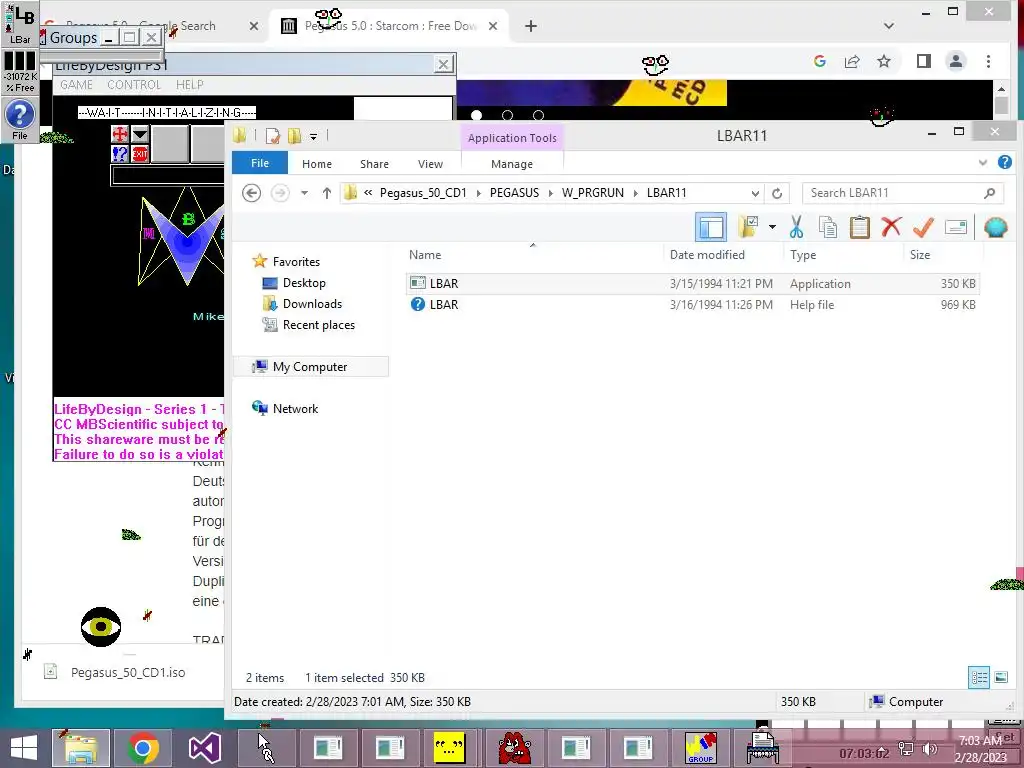The image size is (1024, 768).
Task: Open the quick access toolbar customize dropdown
Action: (313, 136)
